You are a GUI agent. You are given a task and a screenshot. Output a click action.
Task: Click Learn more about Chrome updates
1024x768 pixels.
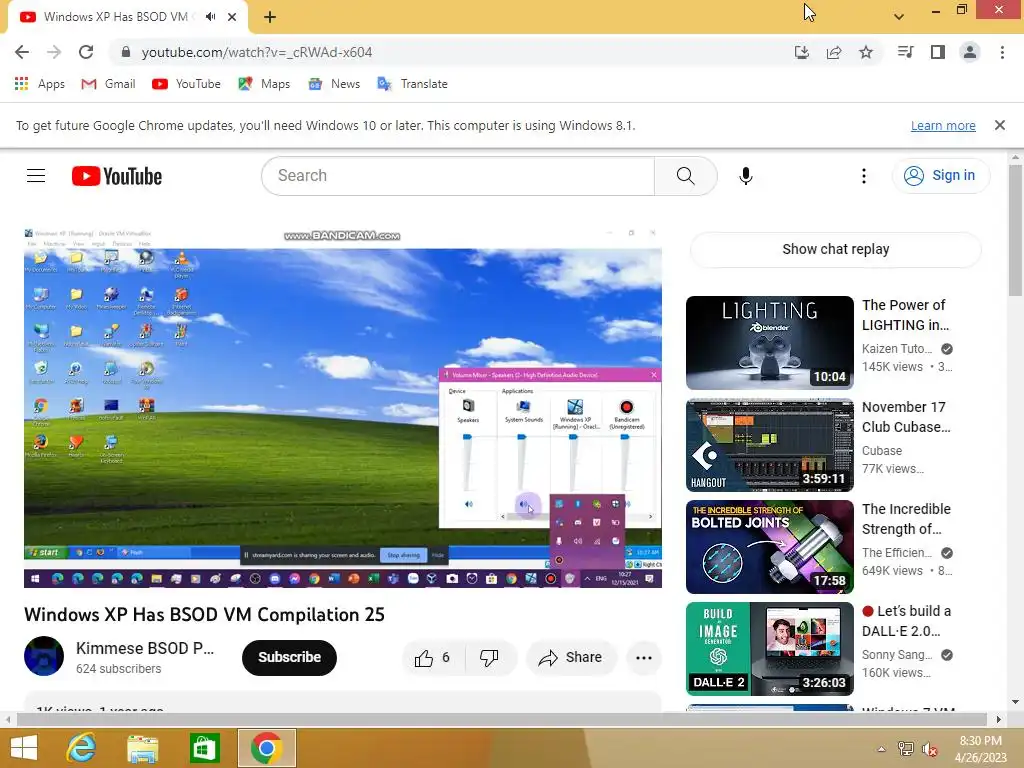pyautogui.click(x=943, y=125)
